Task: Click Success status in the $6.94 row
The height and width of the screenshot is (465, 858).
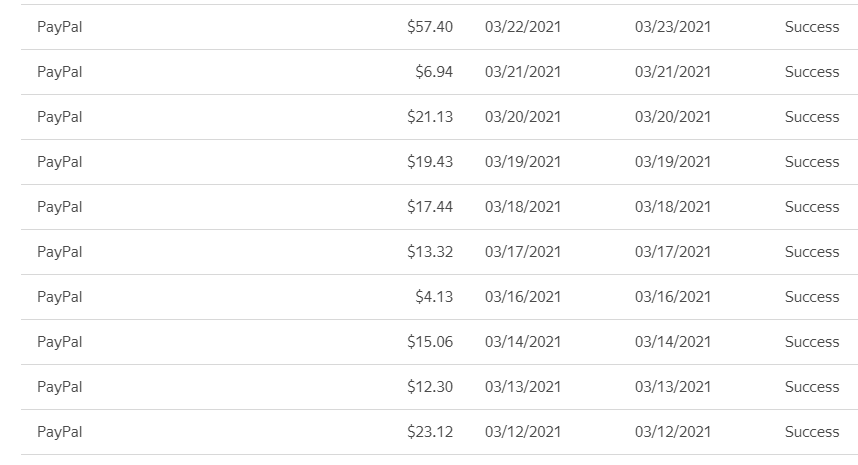Action: point(811,72)
